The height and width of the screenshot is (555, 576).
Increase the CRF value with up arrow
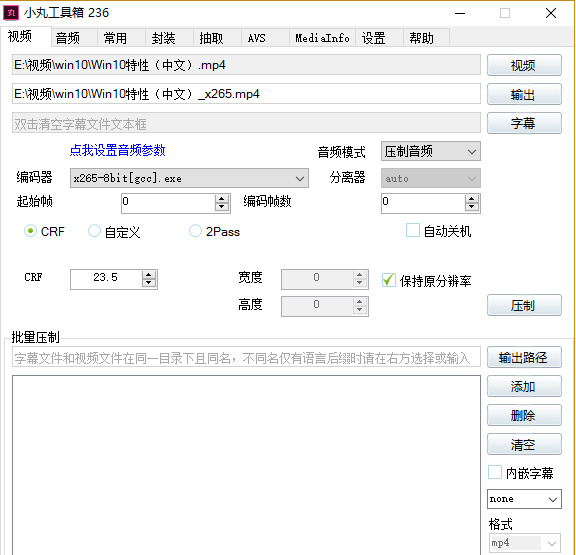click(x=149, y=275)
